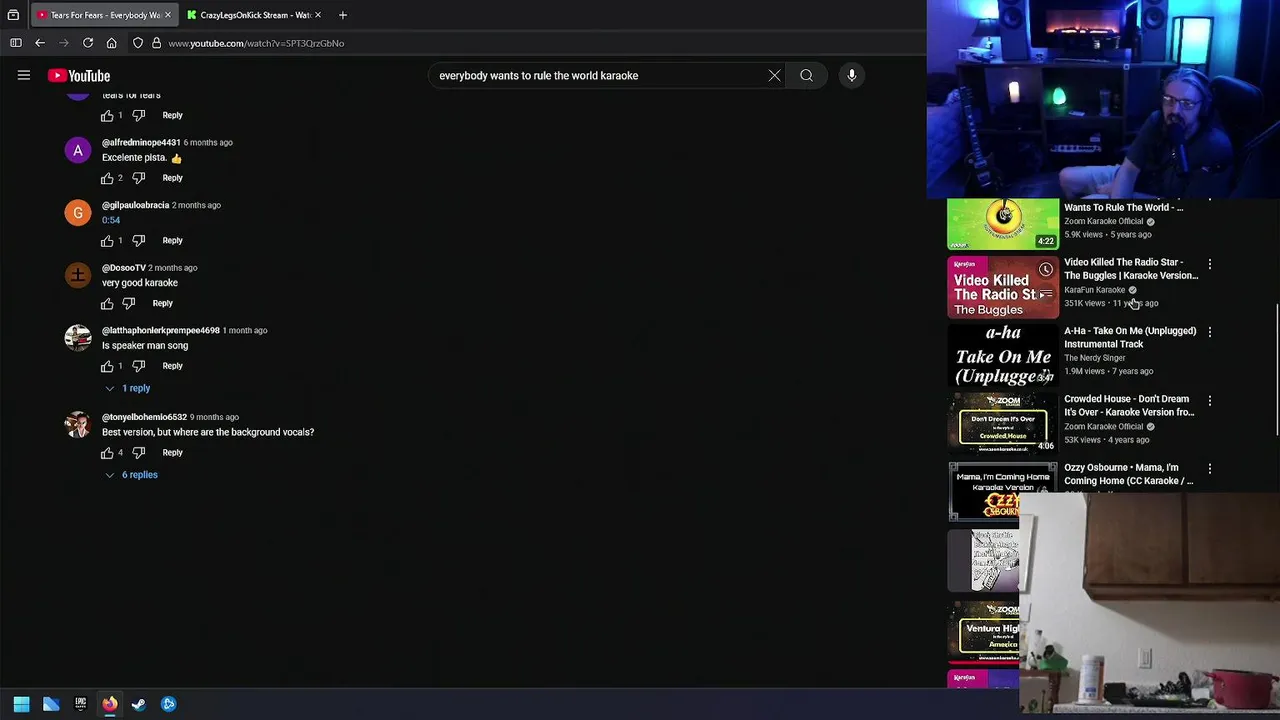Viewport: 1280px width, 720px height.
Task: Like the 0:54 timestamp comment
Action: tap(107, 241)
